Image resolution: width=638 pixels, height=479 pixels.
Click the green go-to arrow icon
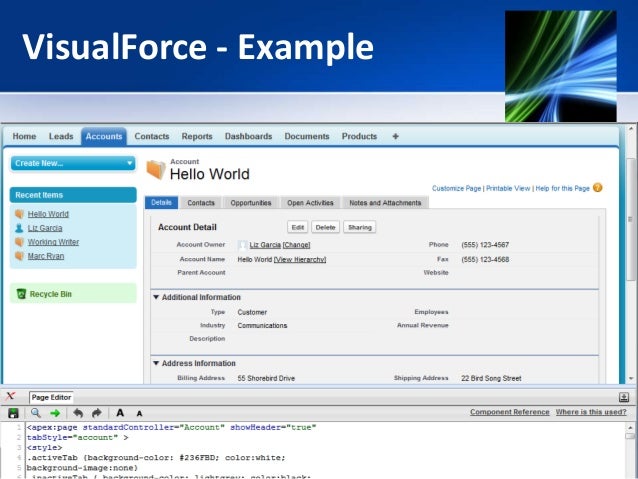tap(55, 413)
